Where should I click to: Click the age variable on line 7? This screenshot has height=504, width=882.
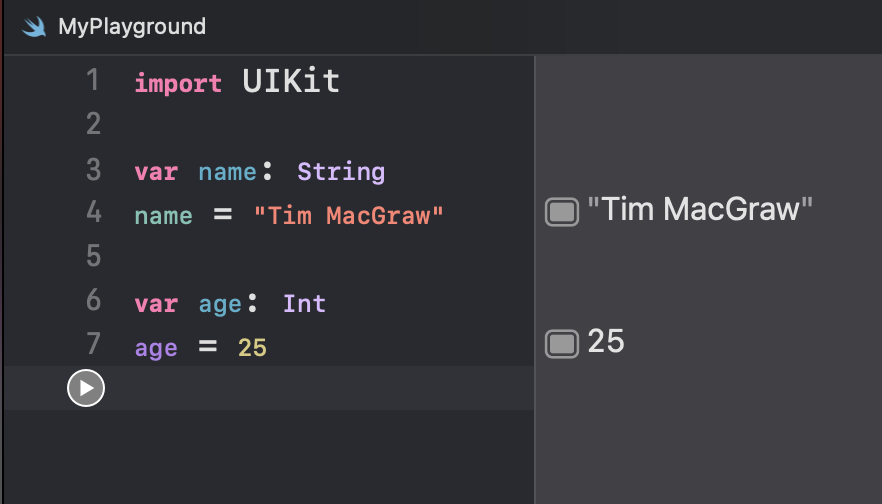(x=156, y=349)
